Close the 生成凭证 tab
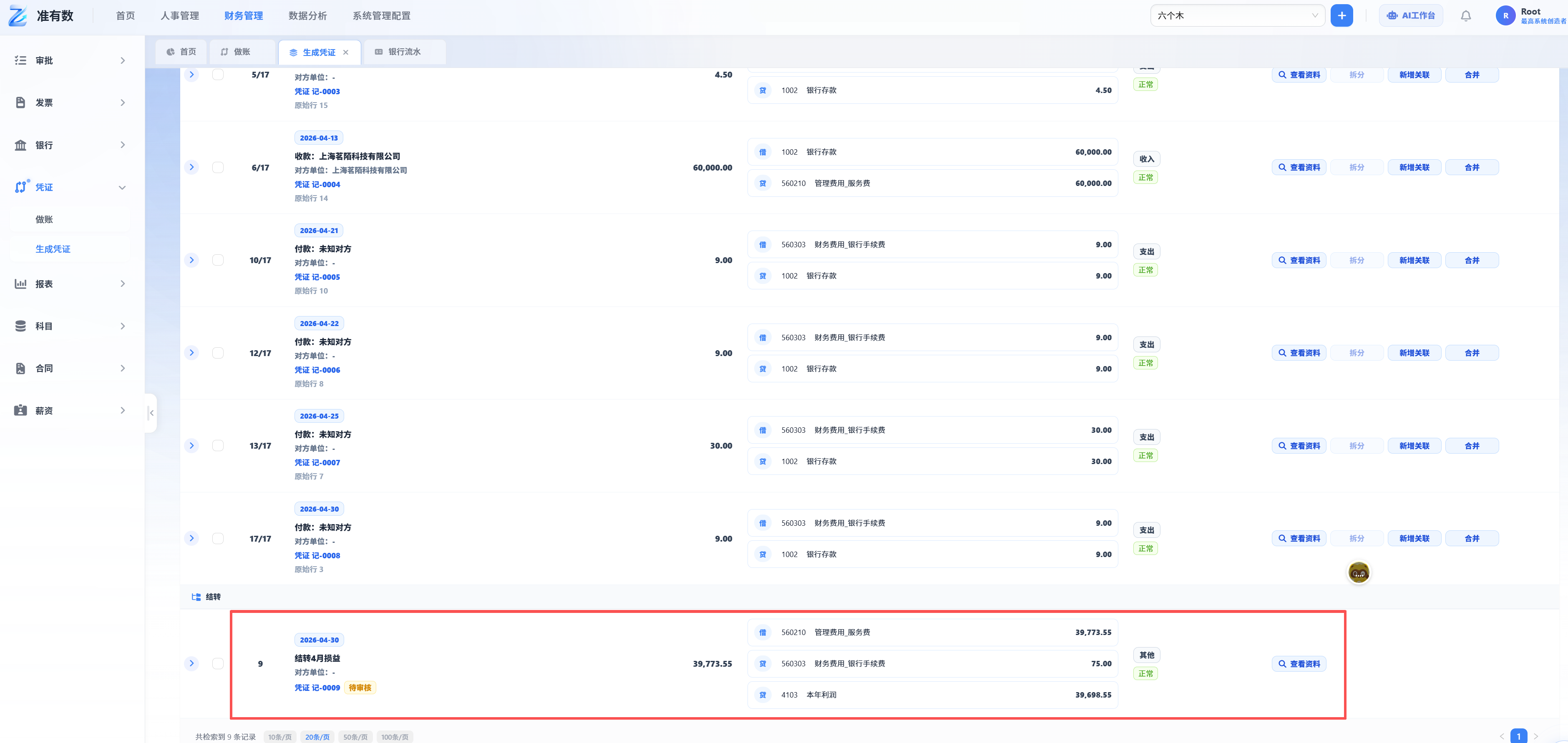 (x=346, y=53)
